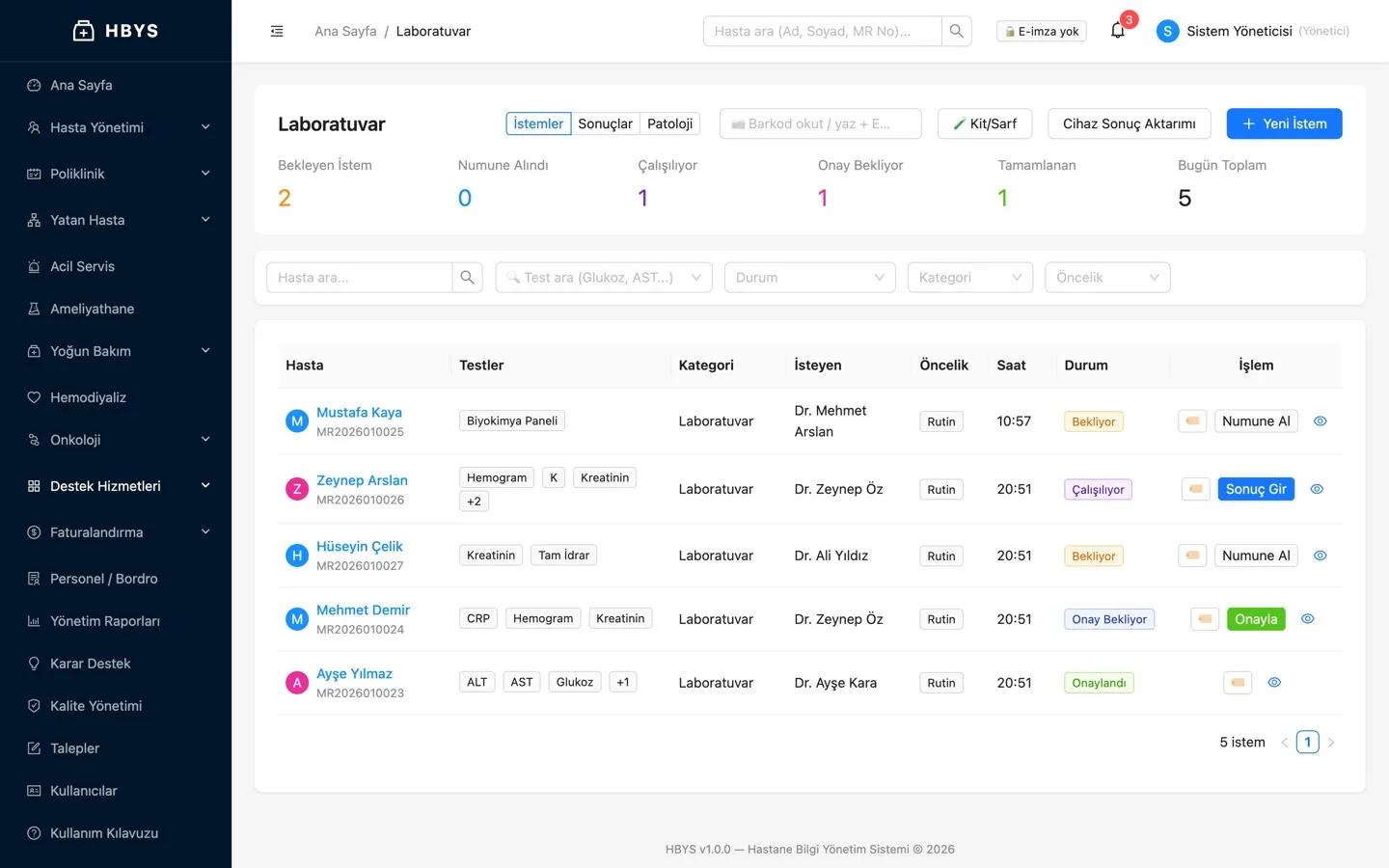This screenshot has height=868, width=1389.
Task: Expand Hasta Yönetimi sidebar menu
Action: pyautogui.click(x=116, y=127)
